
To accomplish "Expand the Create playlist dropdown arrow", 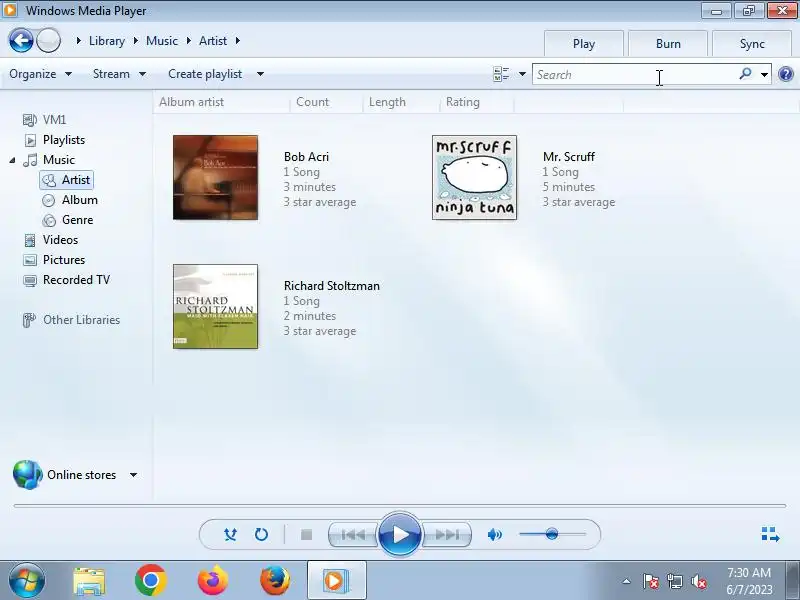I will [x=260, y=74].
